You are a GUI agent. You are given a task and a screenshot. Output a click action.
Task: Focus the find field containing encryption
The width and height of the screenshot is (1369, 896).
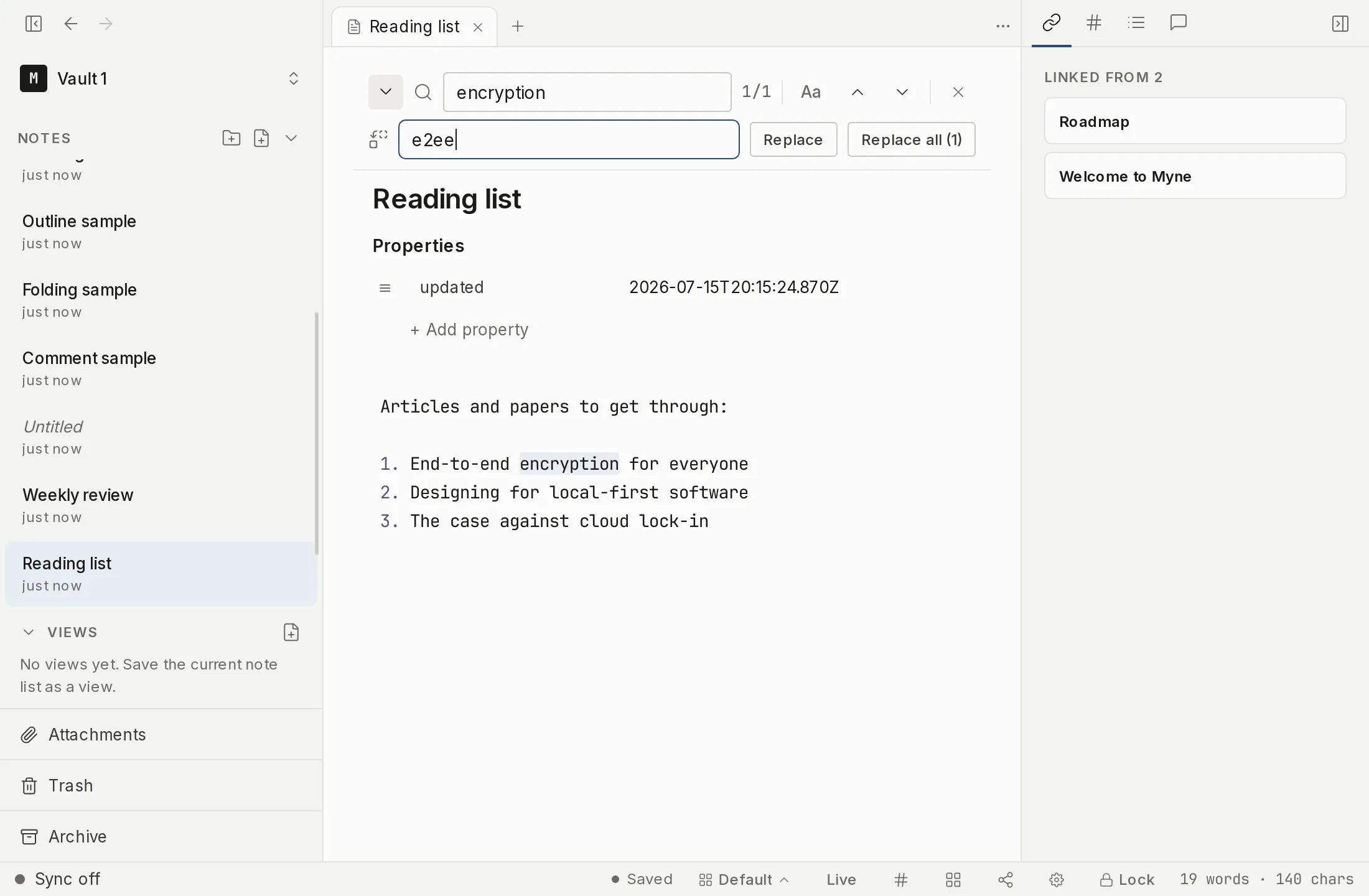(x=587, y=92)
